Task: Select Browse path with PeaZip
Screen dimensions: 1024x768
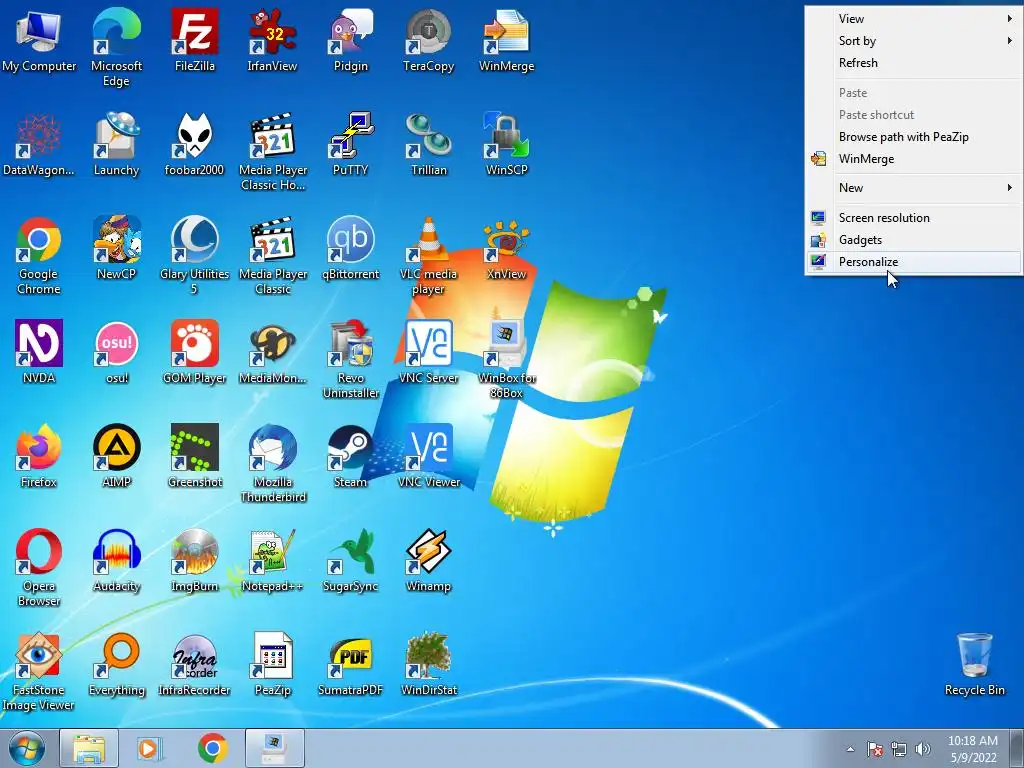Action: coord(914,136)
